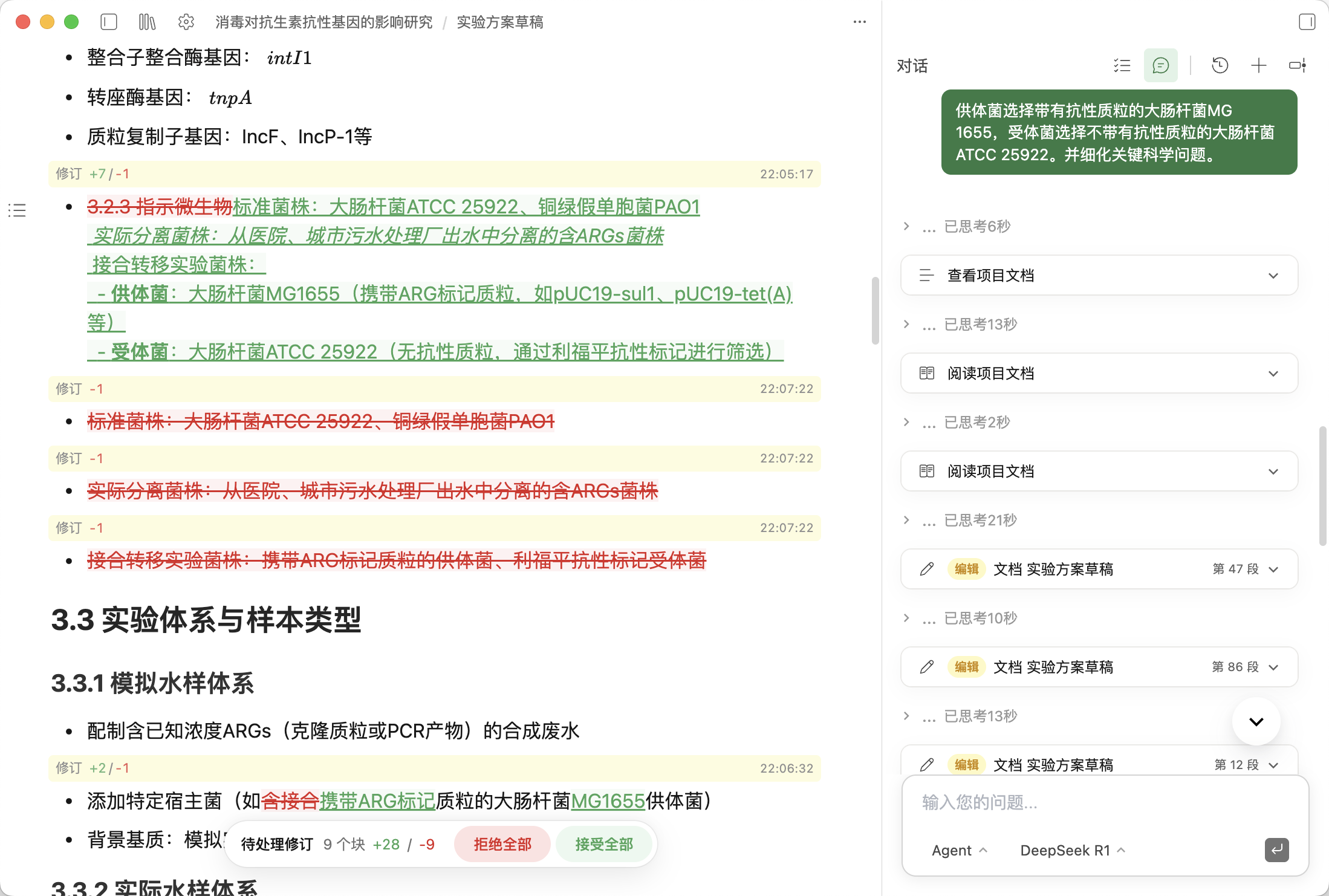Reject all pending revisions via 拒绝全部

pyautogui.click(x=502, y=844)
